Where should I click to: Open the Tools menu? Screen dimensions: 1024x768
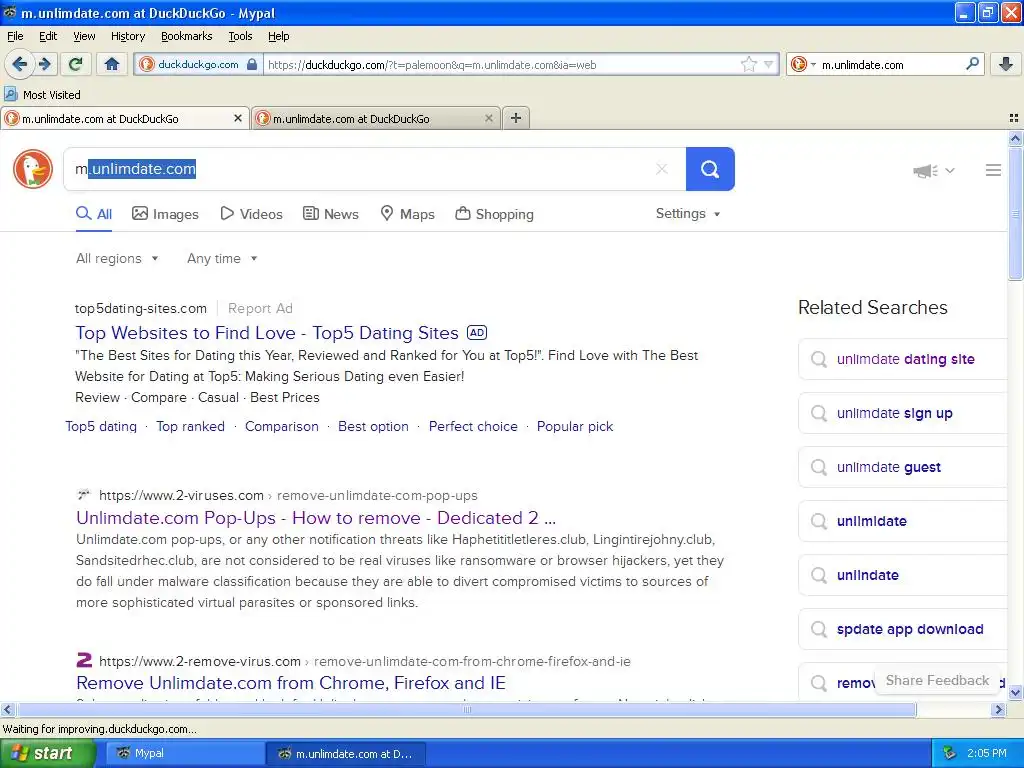(x=240, y=36)
